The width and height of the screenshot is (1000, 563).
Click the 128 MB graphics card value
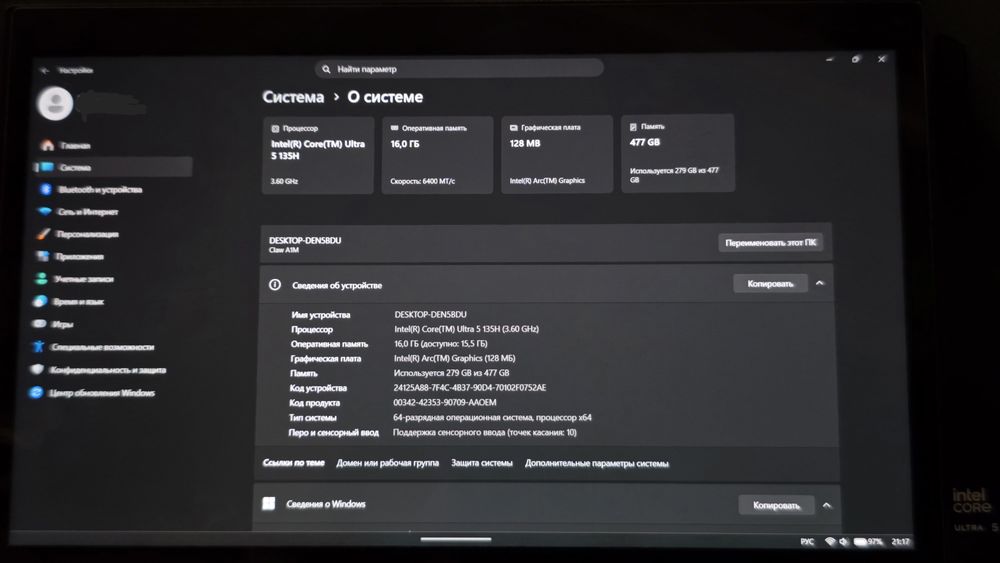coord(525,143)
